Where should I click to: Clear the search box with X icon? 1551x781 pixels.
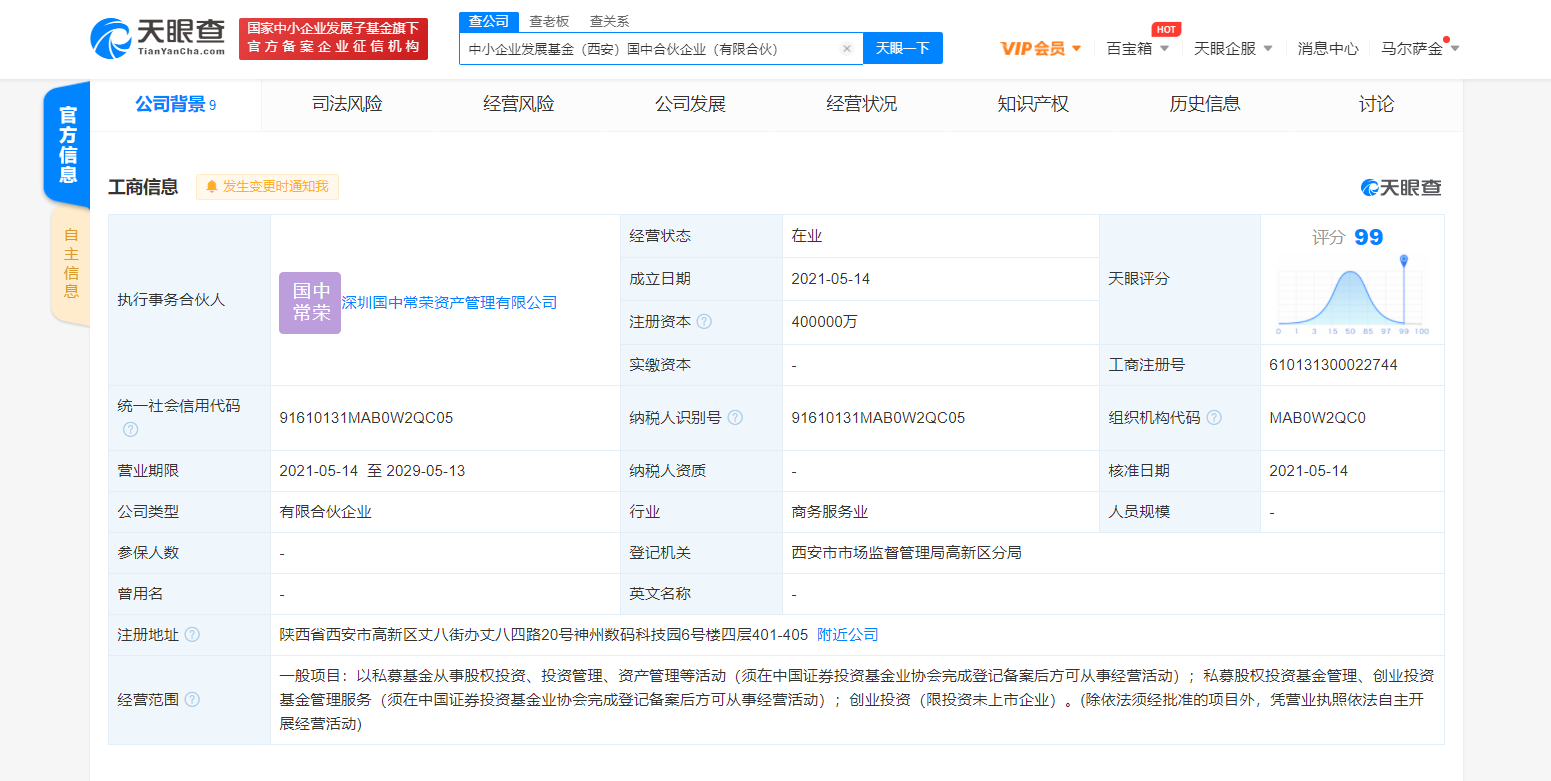[x=847, y=48]
